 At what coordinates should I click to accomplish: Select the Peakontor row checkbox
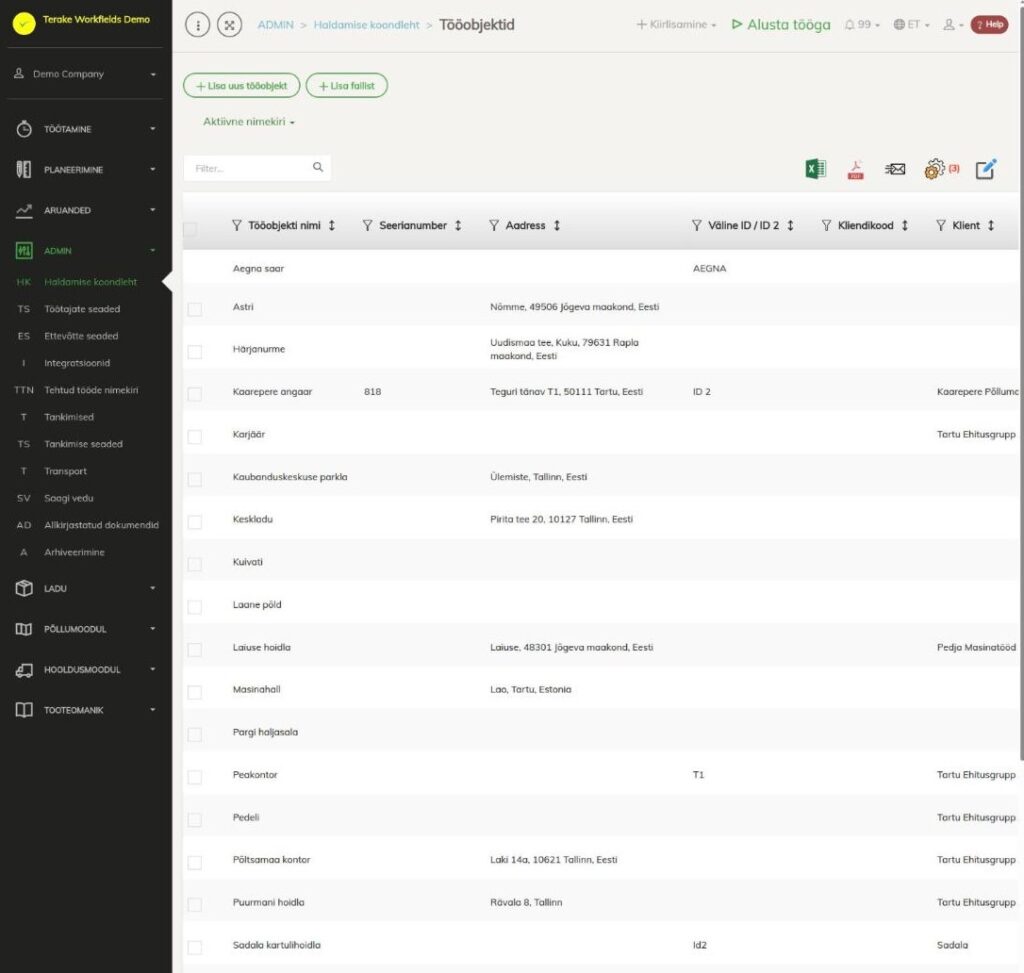pyautogui.click(x=195, y=777)
